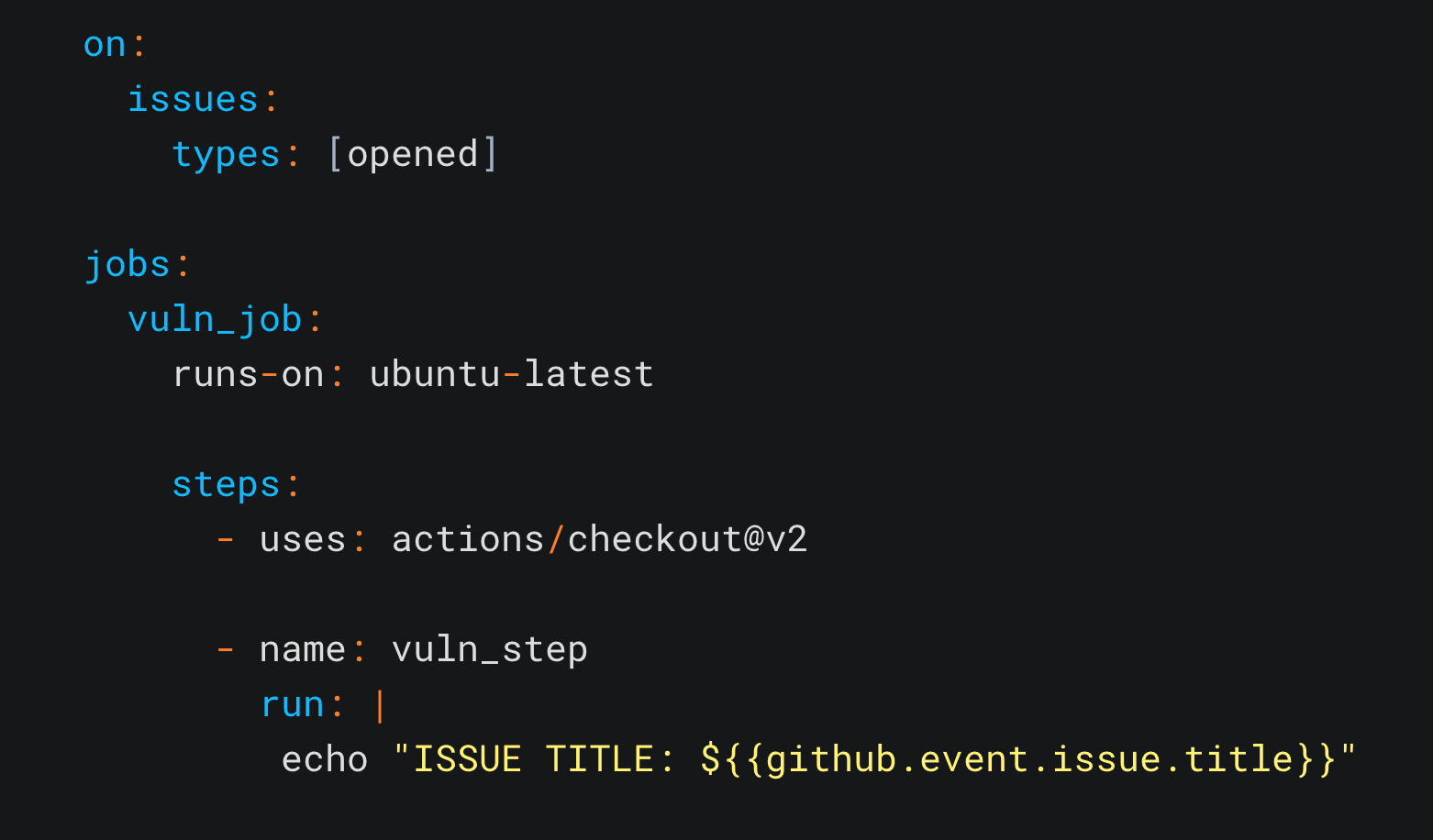
Task: Click the "ubuntu-latest" runner value
Action: pos(511,375)
